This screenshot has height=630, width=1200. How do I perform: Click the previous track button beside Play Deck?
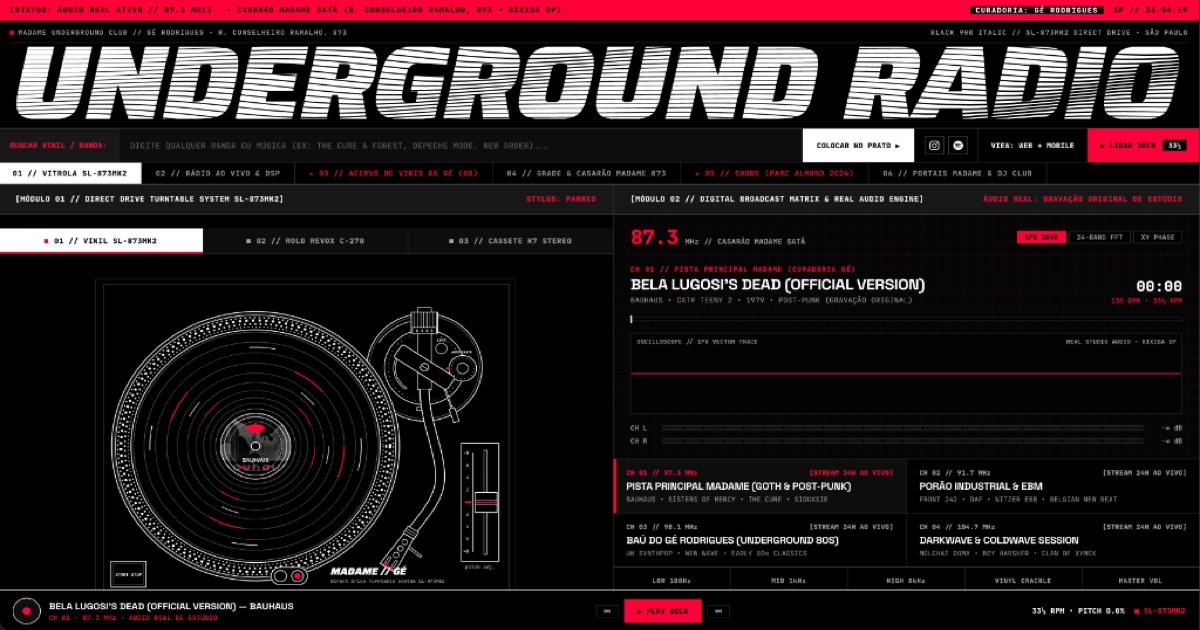[607, 611]
